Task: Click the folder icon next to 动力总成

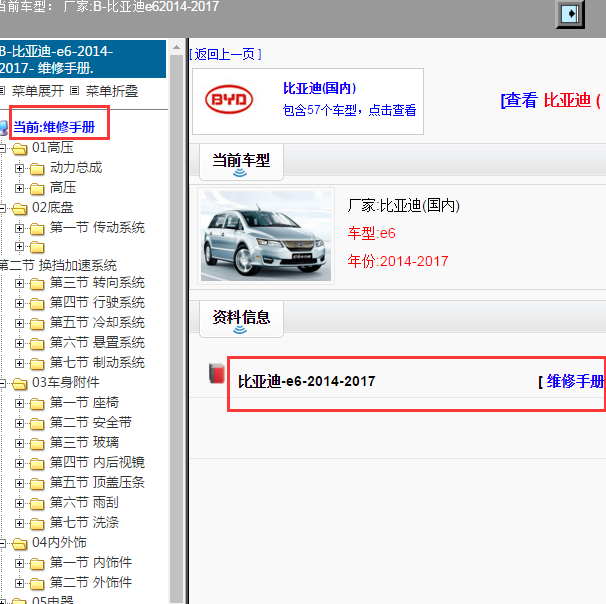Action: [37, 169]
